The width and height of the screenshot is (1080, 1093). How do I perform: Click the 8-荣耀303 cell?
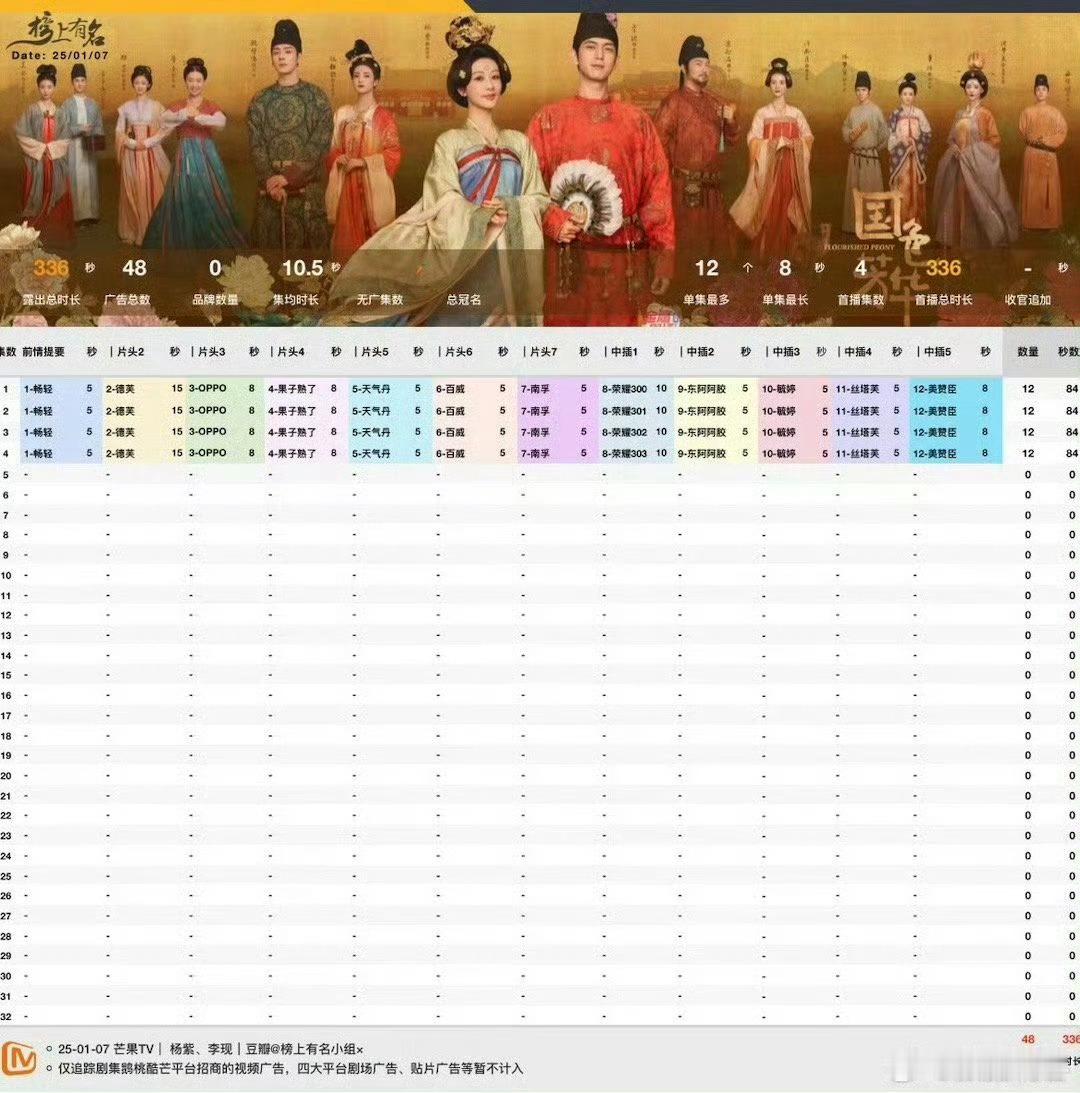point(624,453)
